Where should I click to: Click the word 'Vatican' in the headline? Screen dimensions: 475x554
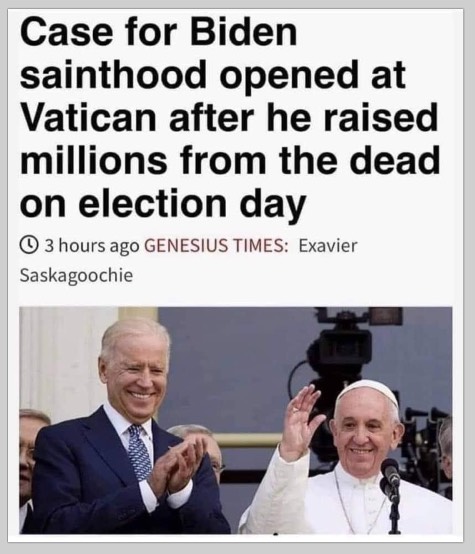(x=88, y=117)
